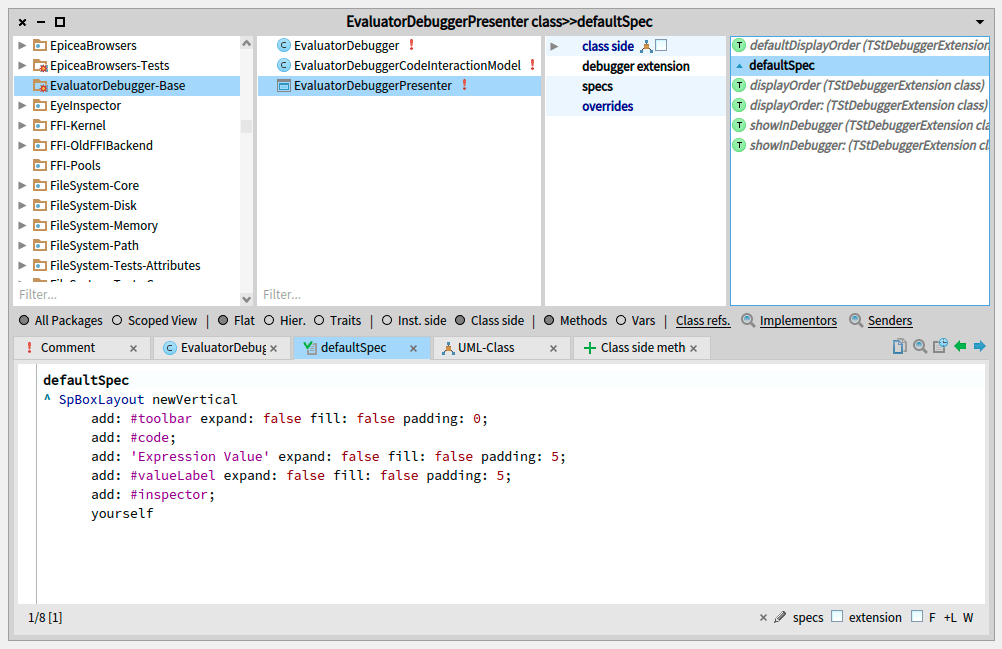Click the Implementors link

(x=797, y=321)
